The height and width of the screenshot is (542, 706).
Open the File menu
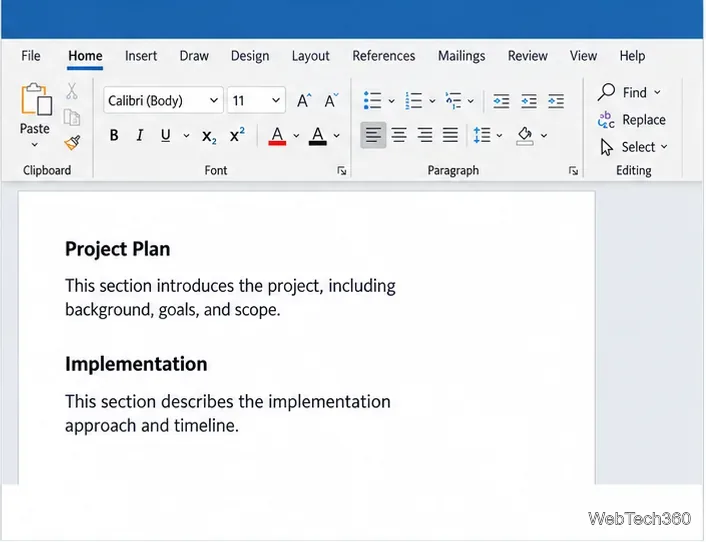31,56
